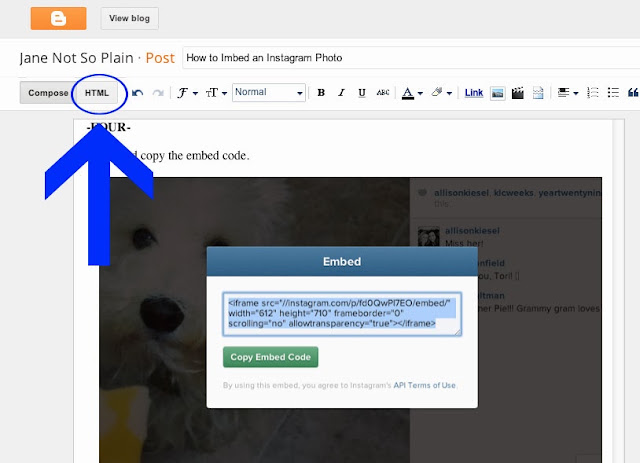640x463 pixels.
Task: Insert a video using the clapperboard icon
Action: 518,93
